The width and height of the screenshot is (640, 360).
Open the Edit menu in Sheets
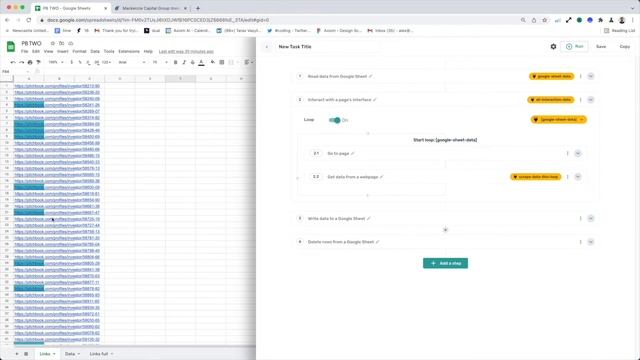point(36,51)
